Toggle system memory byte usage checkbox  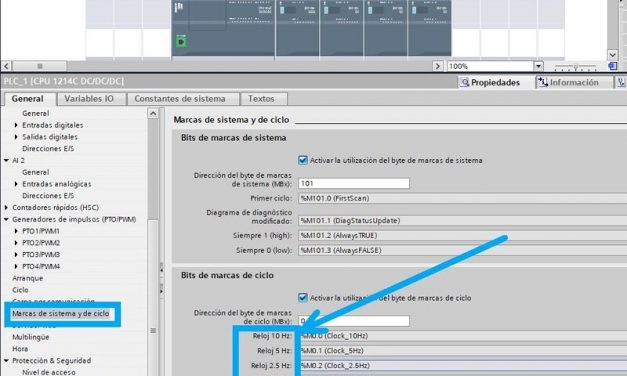(x=303, y=160)
